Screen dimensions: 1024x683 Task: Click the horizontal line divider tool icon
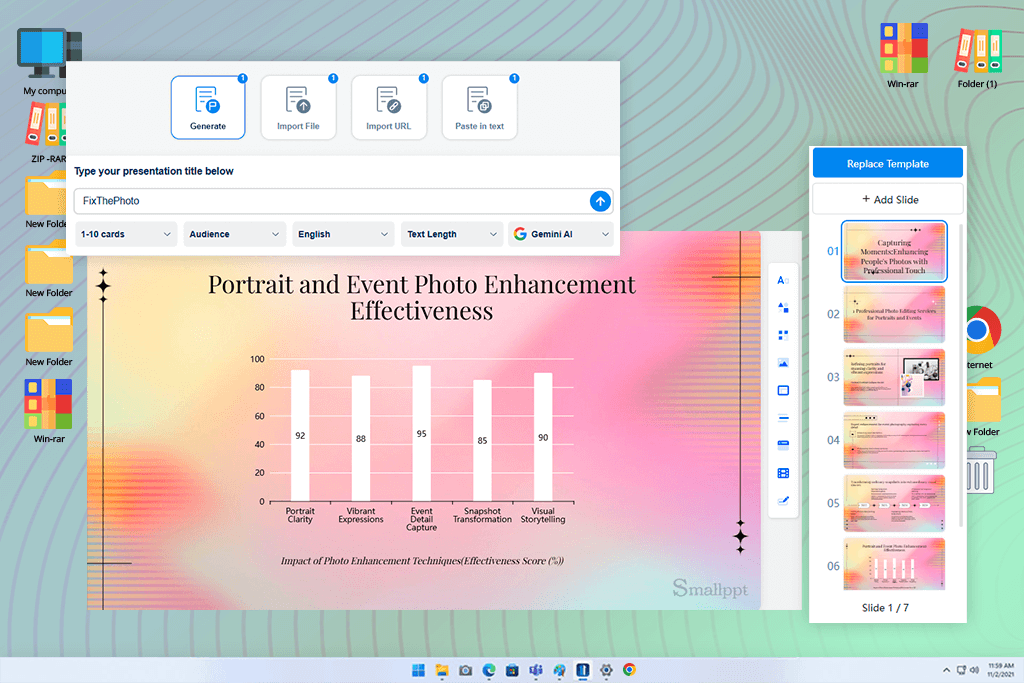click(783, 418)
